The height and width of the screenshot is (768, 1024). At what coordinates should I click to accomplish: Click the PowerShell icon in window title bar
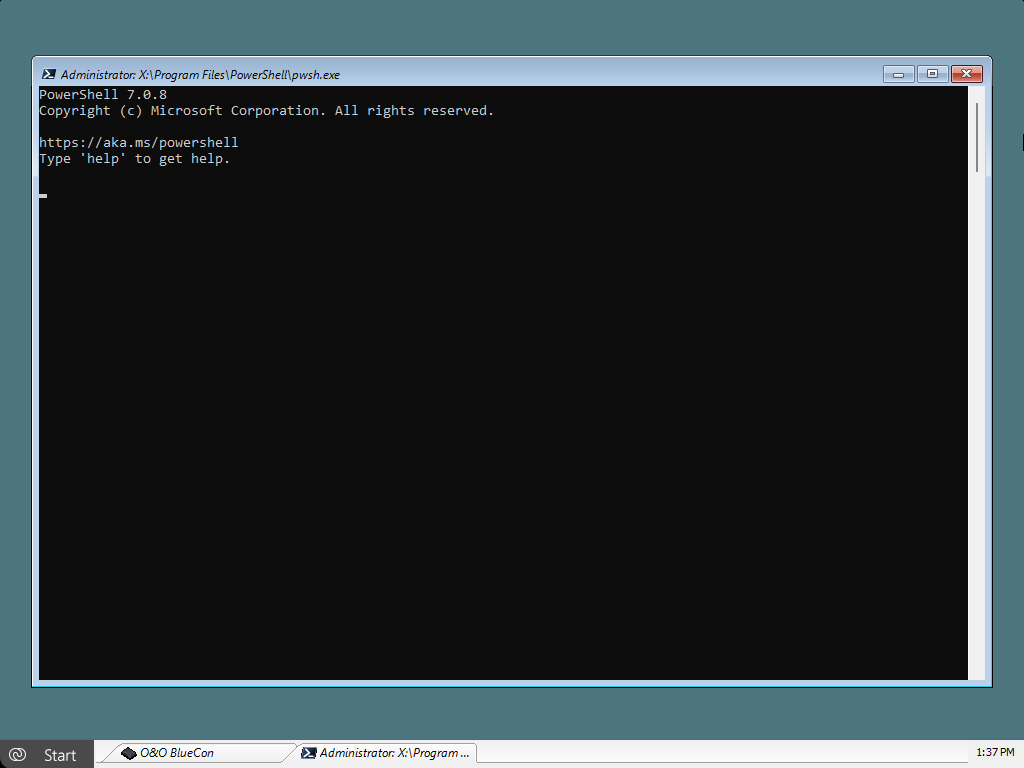pos(48,75)
